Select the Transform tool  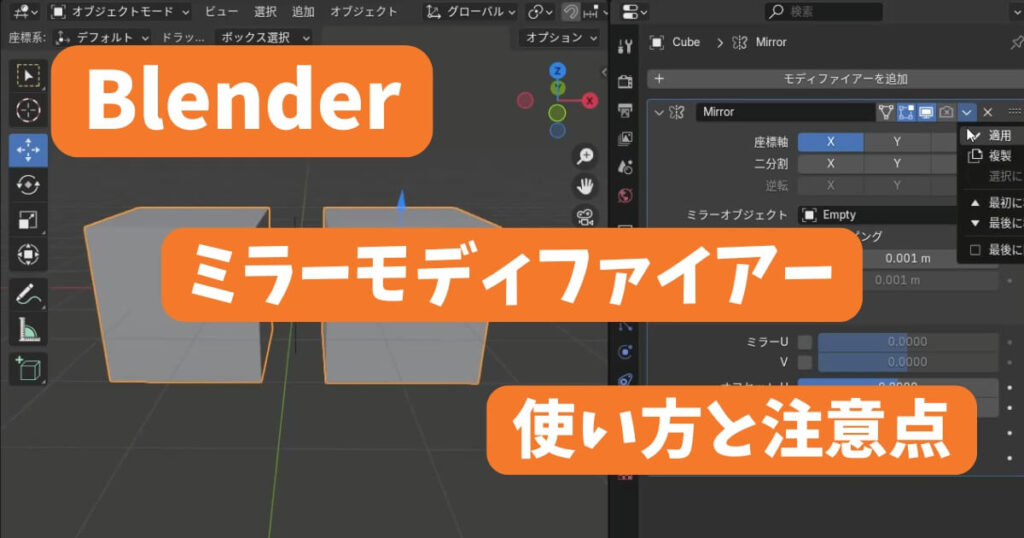point(28,255)
